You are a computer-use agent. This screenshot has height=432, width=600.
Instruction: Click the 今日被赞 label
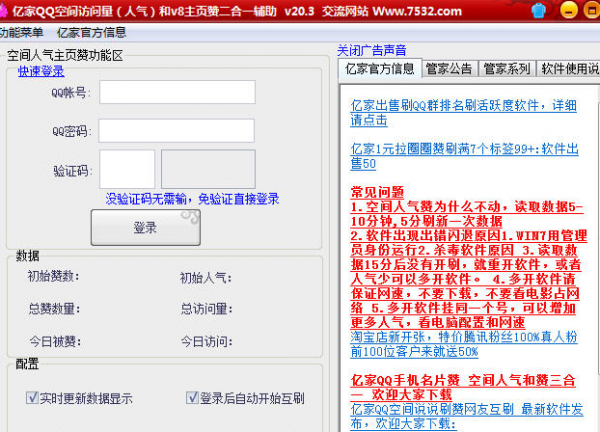[x=55, y=341]
